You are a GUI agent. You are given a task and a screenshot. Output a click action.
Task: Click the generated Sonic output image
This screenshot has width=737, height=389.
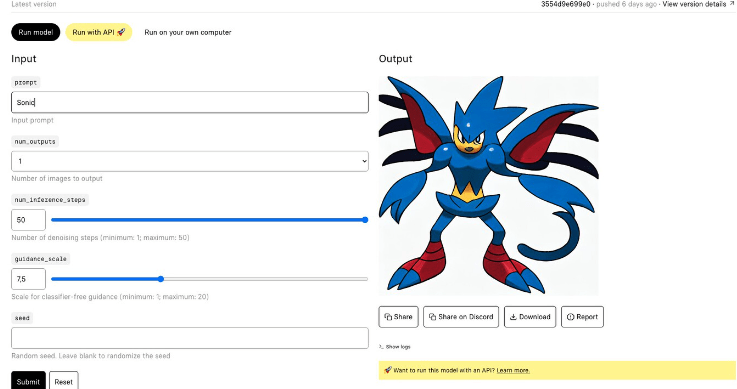tap(489, 186)
